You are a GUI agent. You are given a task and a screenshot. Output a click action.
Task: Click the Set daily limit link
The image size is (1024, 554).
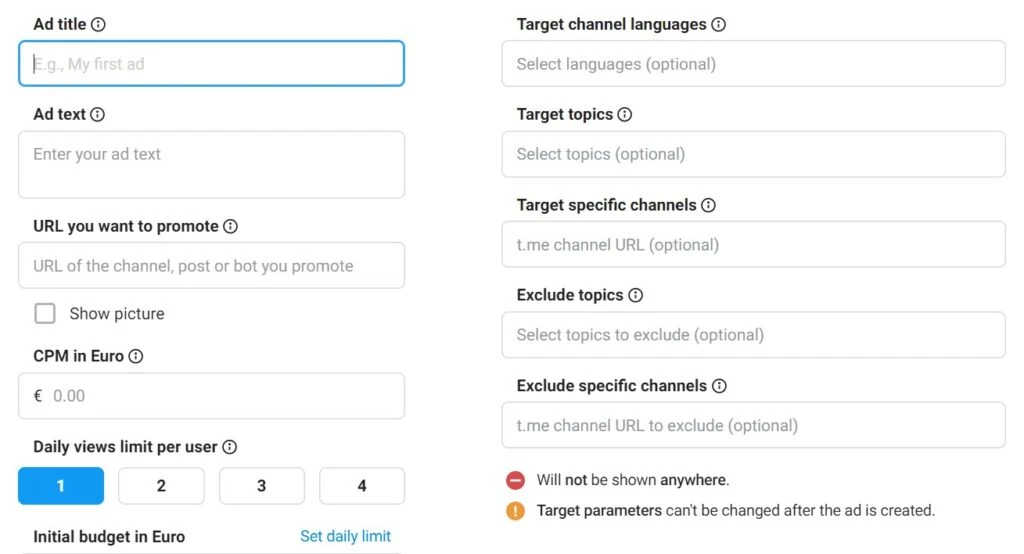[345, 536]
